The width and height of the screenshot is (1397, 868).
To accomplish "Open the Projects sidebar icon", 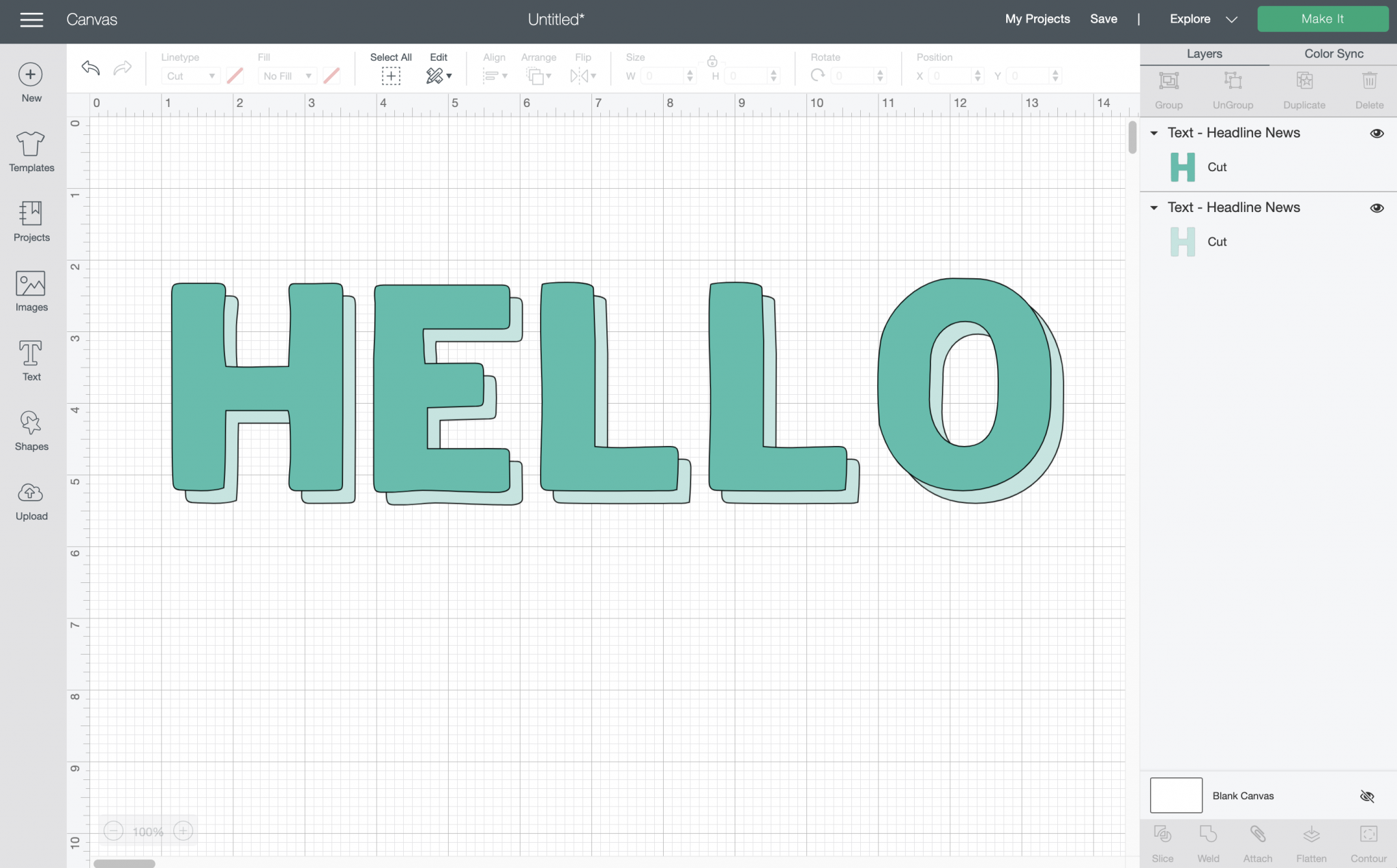I will [x=31, y=213].
